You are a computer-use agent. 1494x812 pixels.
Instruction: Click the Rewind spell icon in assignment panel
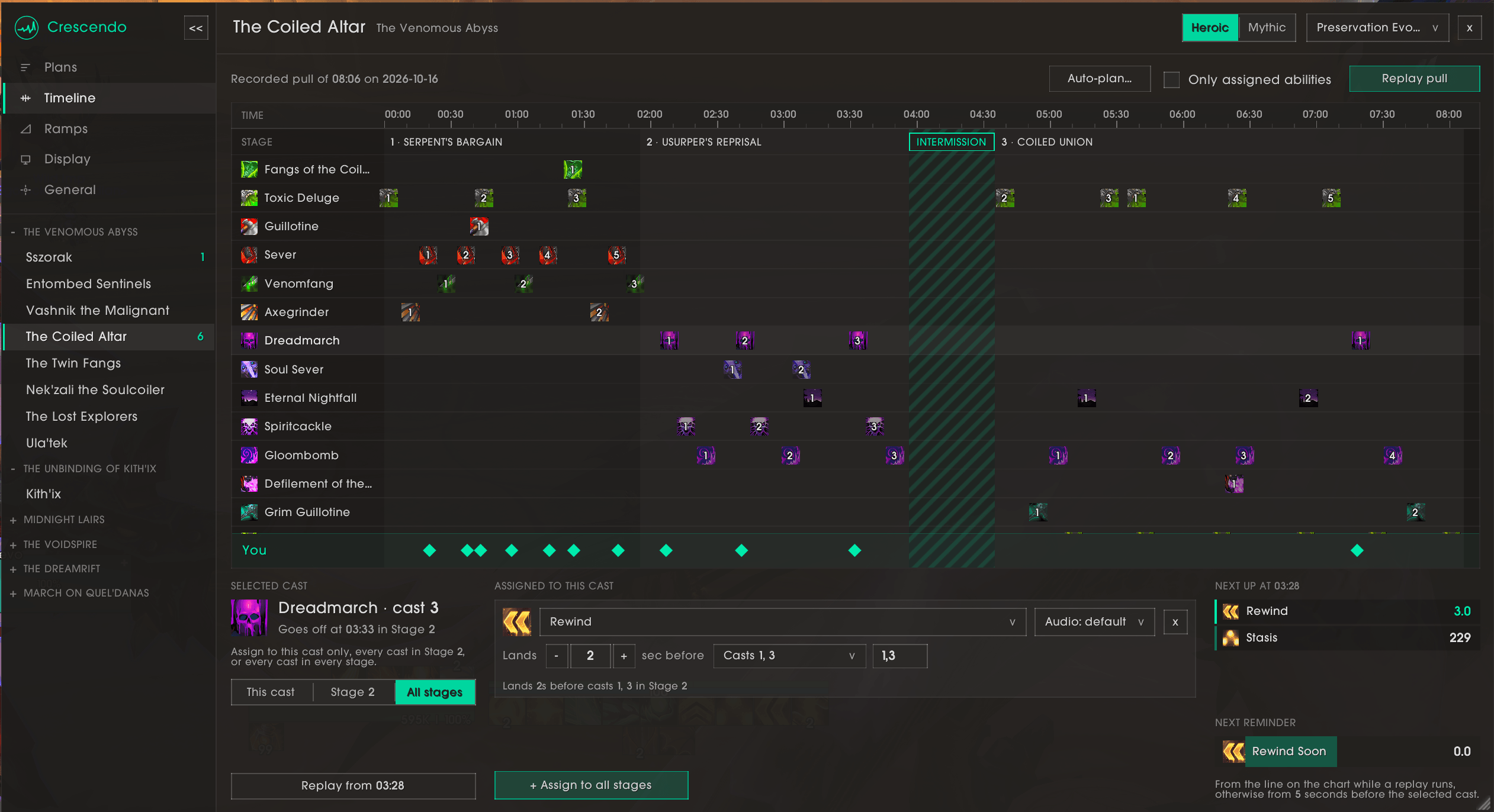[x=517, y=622]
